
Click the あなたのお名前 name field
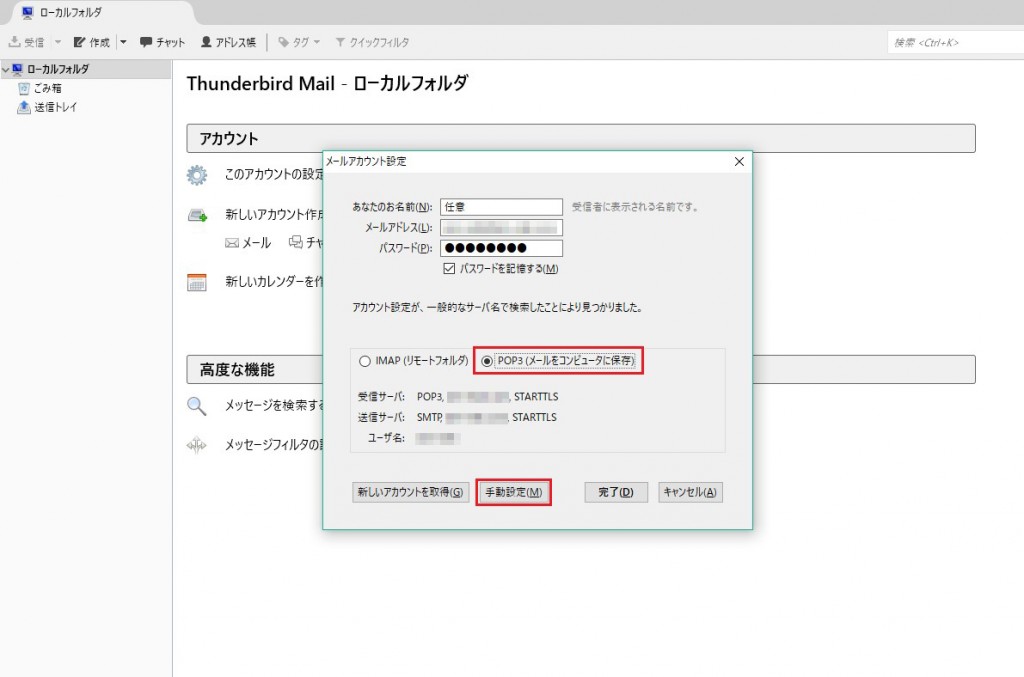[x=501, y=207]
